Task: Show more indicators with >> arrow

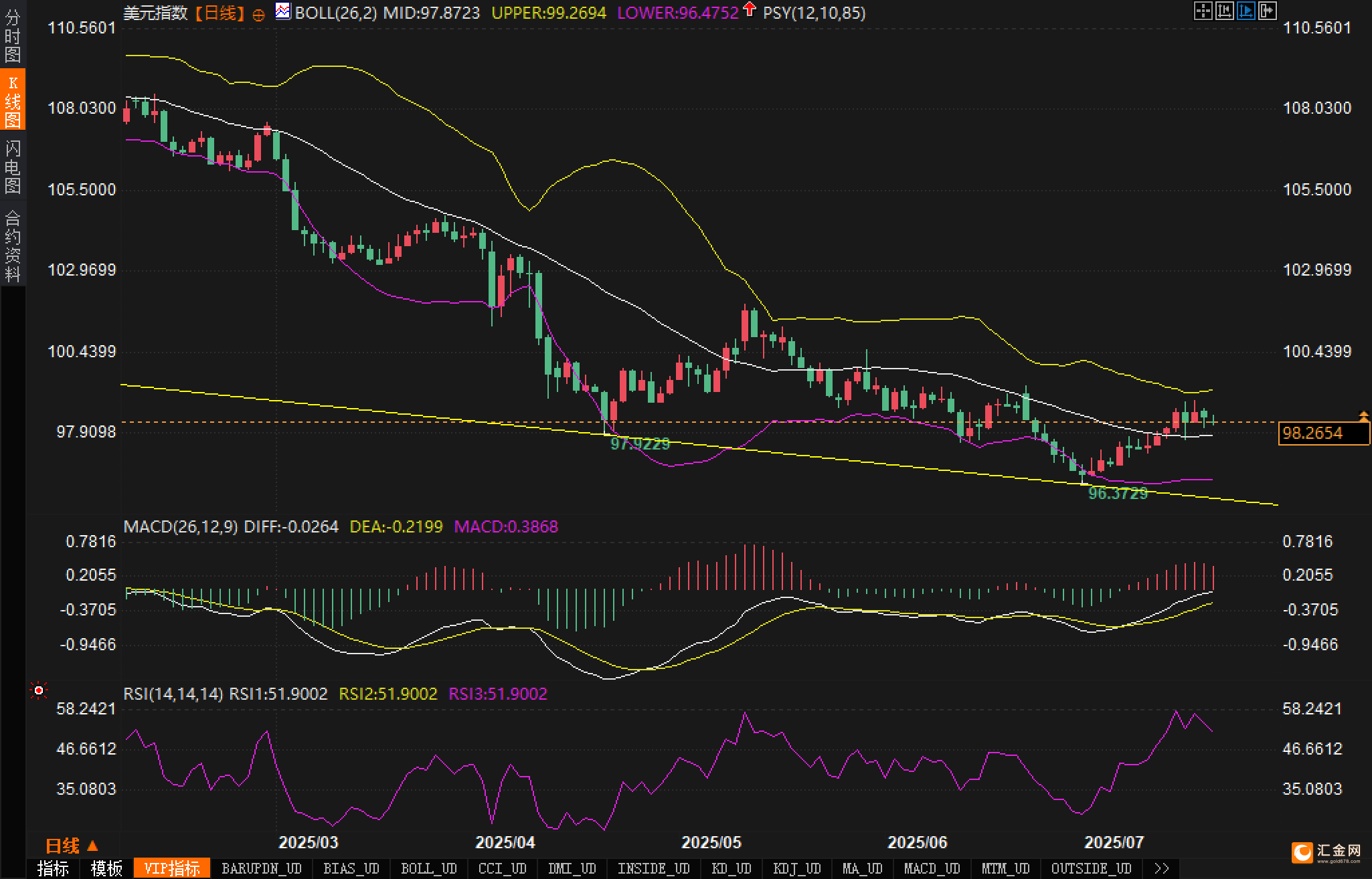Action: tap(1162, 868)
